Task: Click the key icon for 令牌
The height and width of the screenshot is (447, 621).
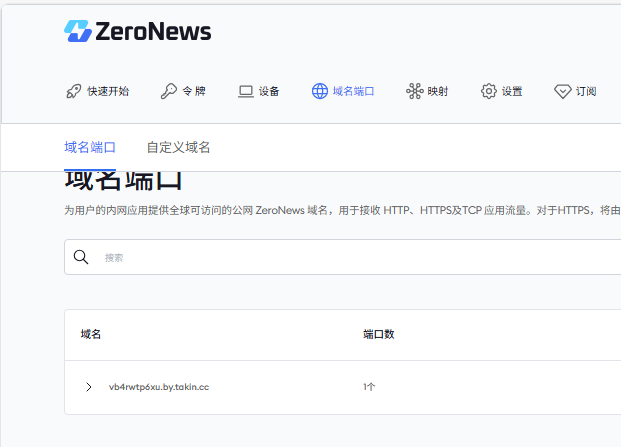Action: click(169, 91)
